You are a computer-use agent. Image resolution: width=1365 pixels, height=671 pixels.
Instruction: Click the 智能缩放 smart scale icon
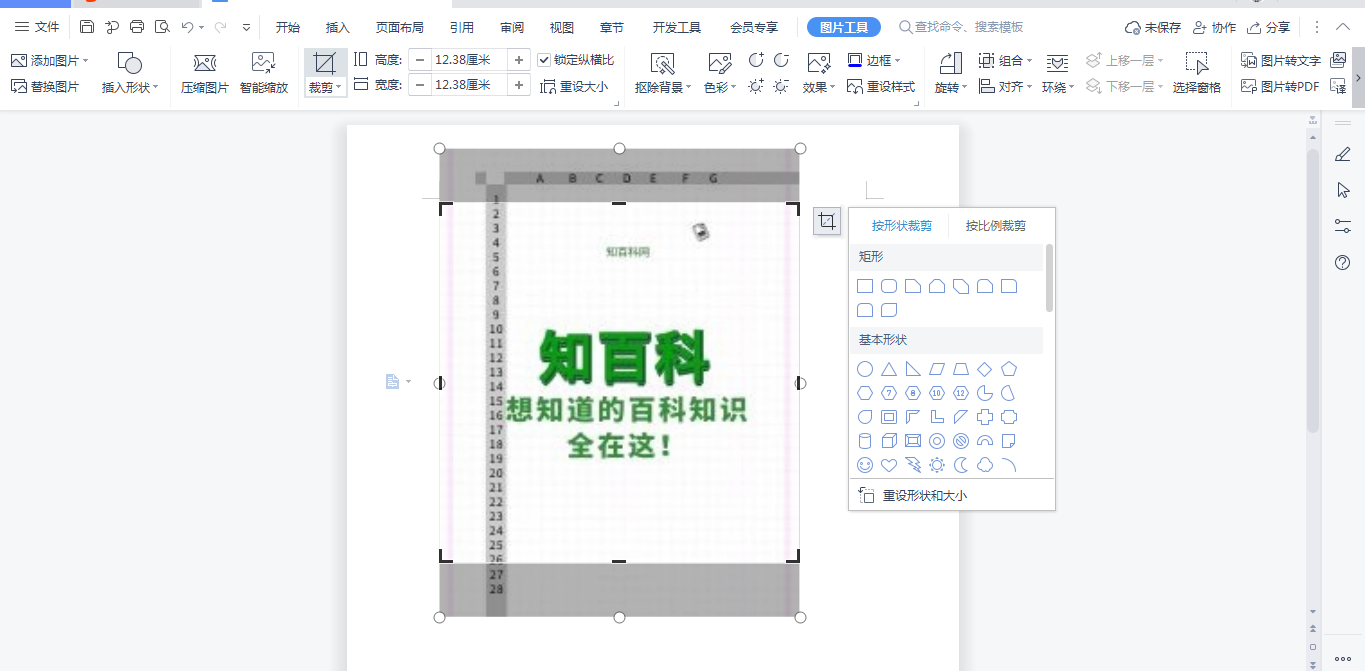(263, 68)
